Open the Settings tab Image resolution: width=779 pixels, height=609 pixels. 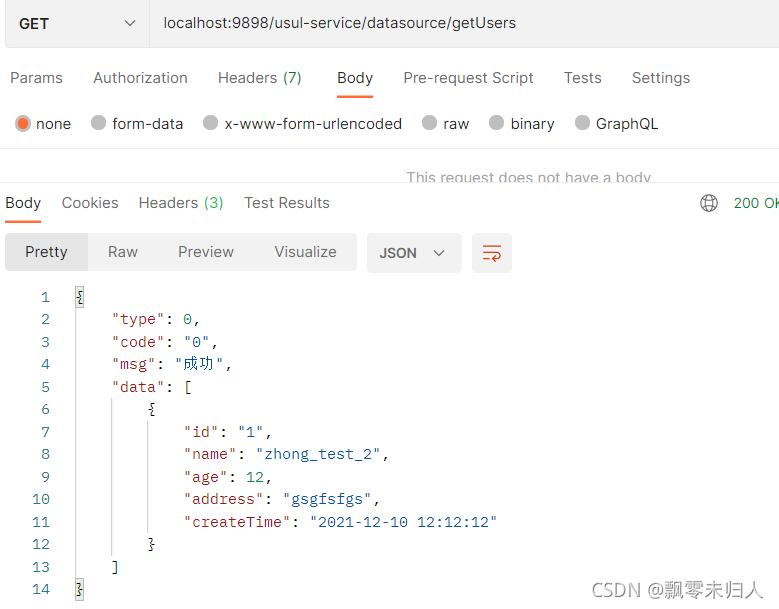(661, 78)
